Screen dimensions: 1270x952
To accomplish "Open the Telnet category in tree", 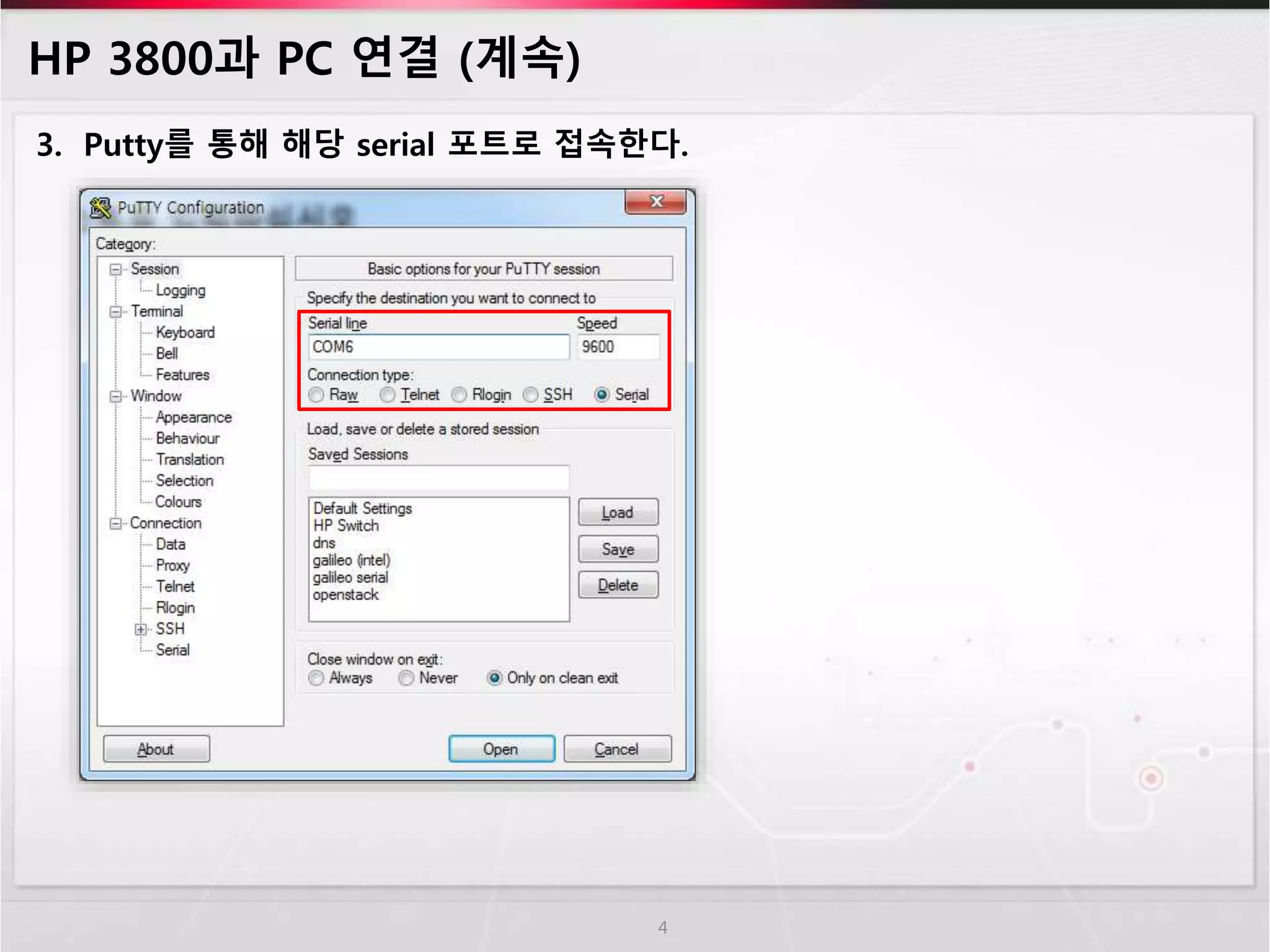I will [x=175, y=586].
